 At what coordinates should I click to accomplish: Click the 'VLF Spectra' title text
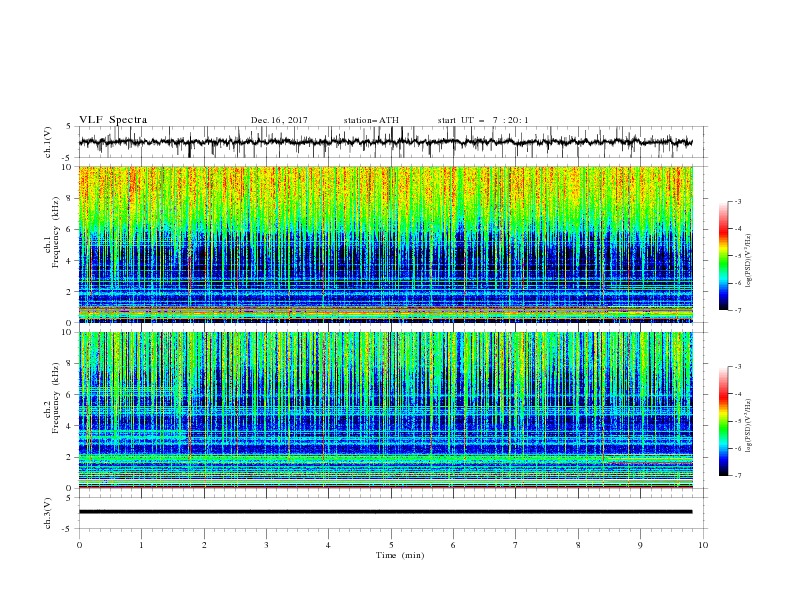tap(113, 120)
